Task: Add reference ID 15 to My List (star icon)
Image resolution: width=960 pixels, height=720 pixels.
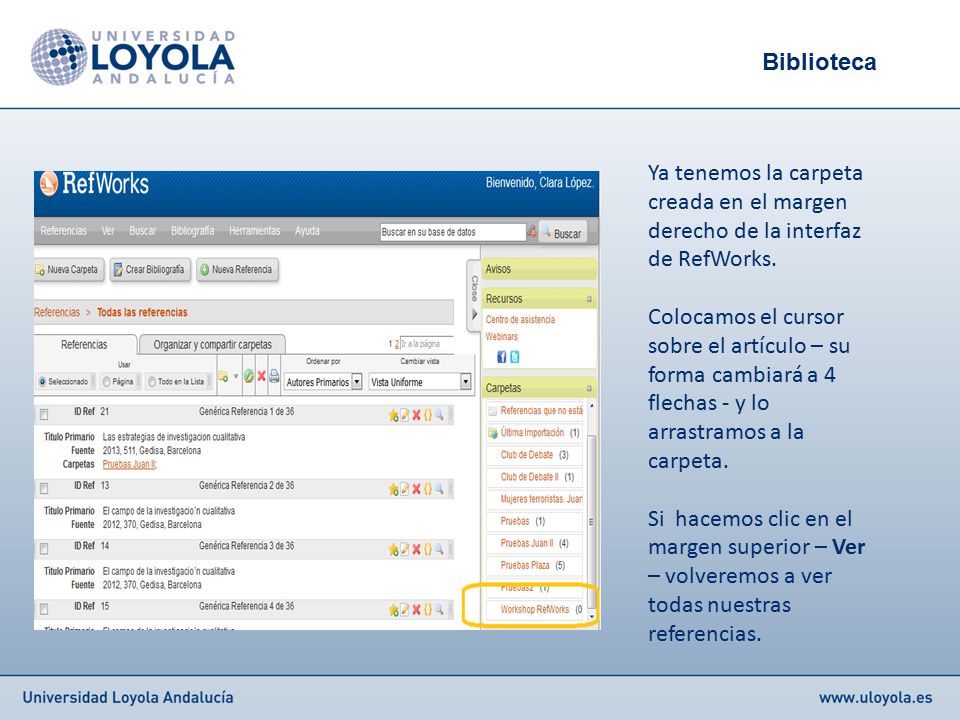Action: click(x=393, y=610)
